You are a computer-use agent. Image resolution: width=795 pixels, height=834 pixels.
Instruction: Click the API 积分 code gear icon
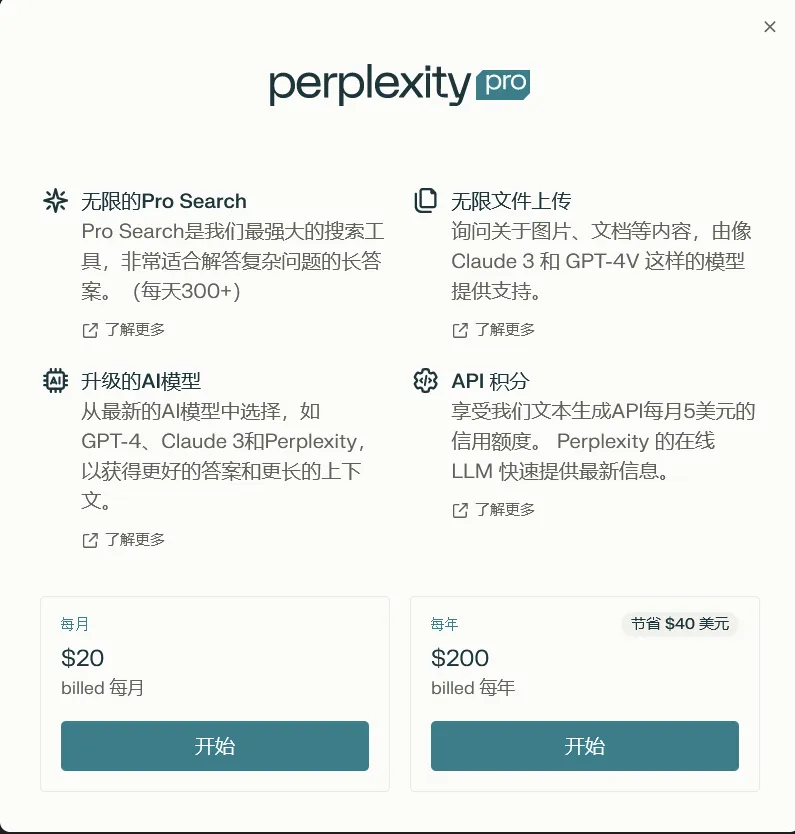click(426, 381)
